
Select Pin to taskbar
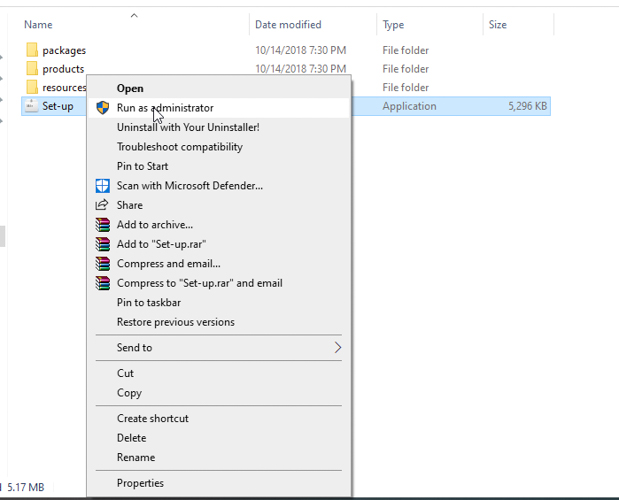pyautogui.click(x=219, y=302)
